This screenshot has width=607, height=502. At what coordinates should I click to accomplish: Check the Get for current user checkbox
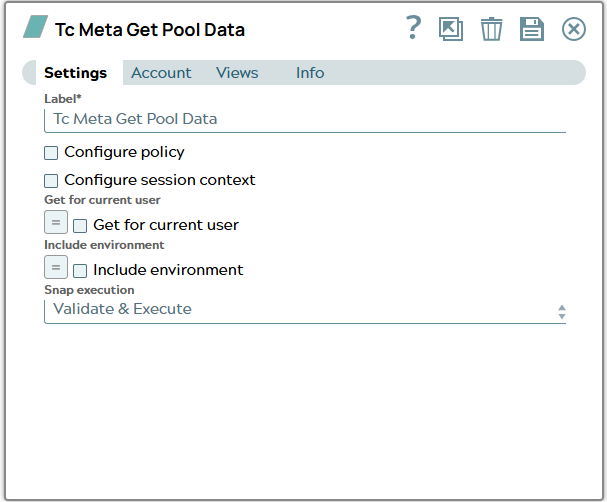coord(80,226)
